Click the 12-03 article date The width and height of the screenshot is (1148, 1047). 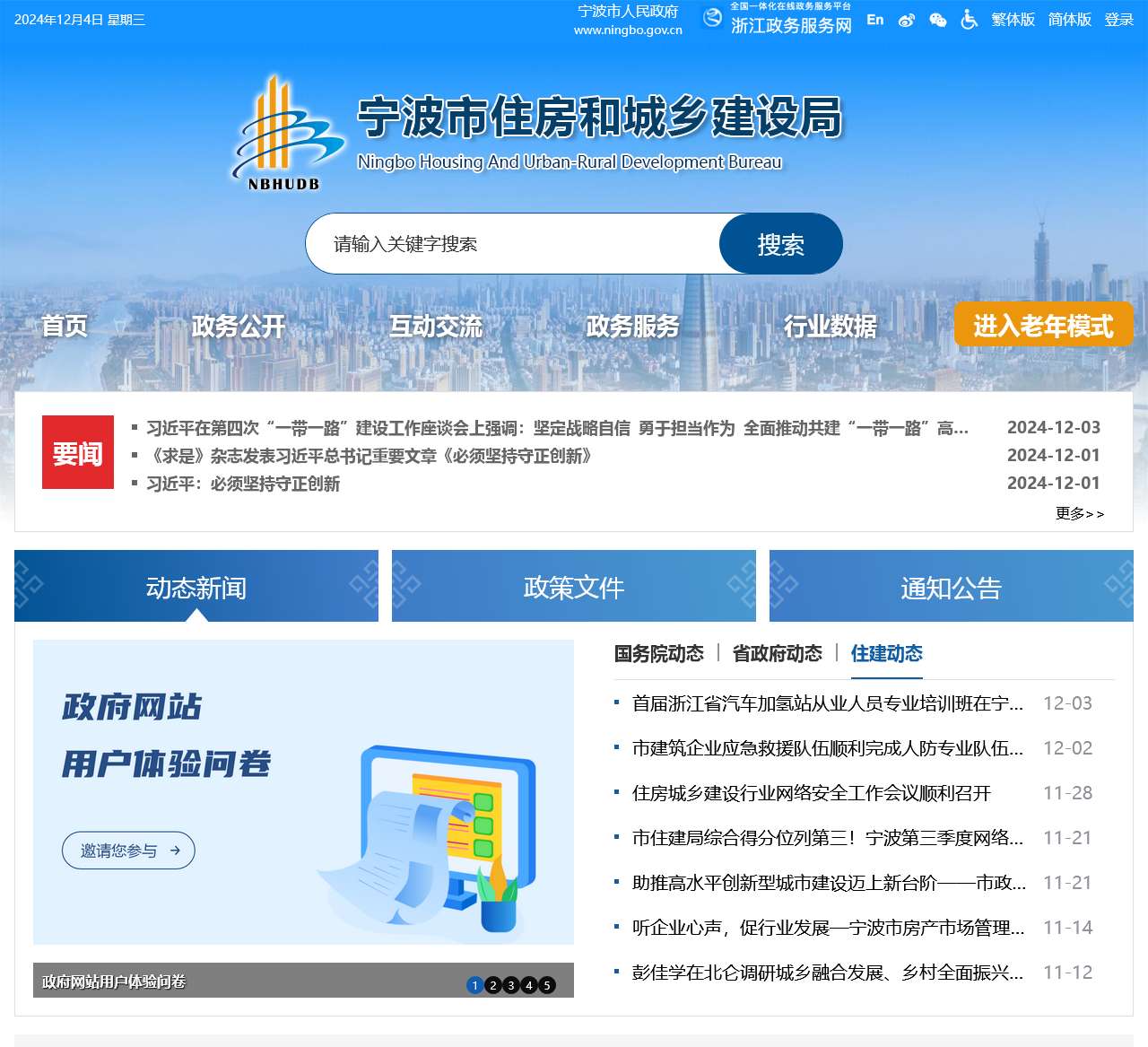coord(1068,703)
